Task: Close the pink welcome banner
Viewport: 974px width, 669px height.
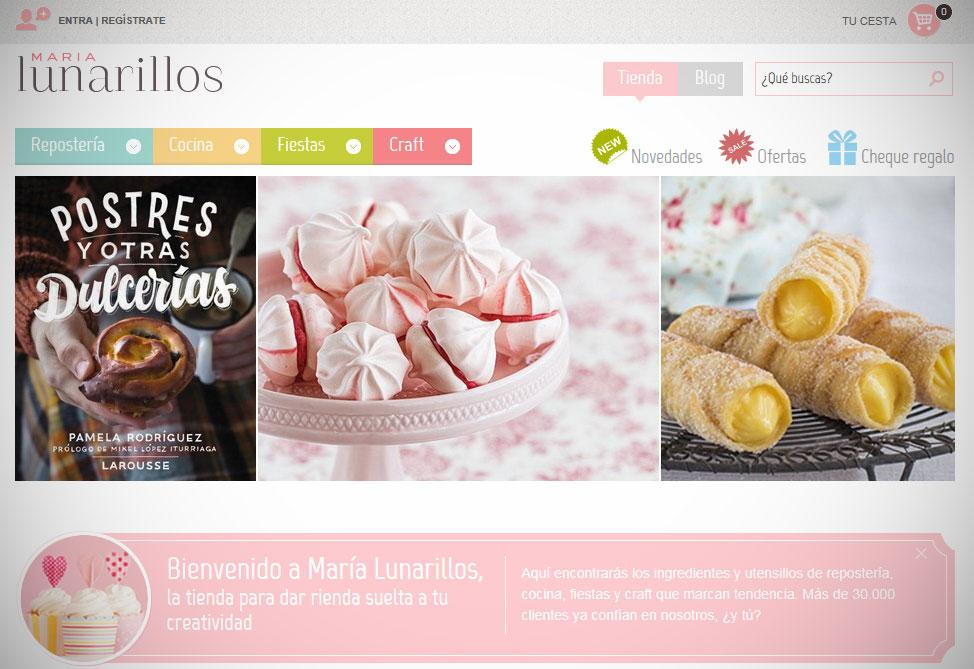Action: [x=921, y=553]
